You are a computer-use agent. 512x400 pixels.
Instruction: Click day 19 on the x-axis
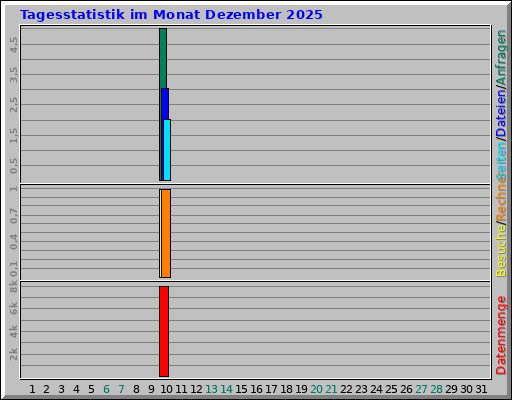pyautogui.click(x=301, y=389)
